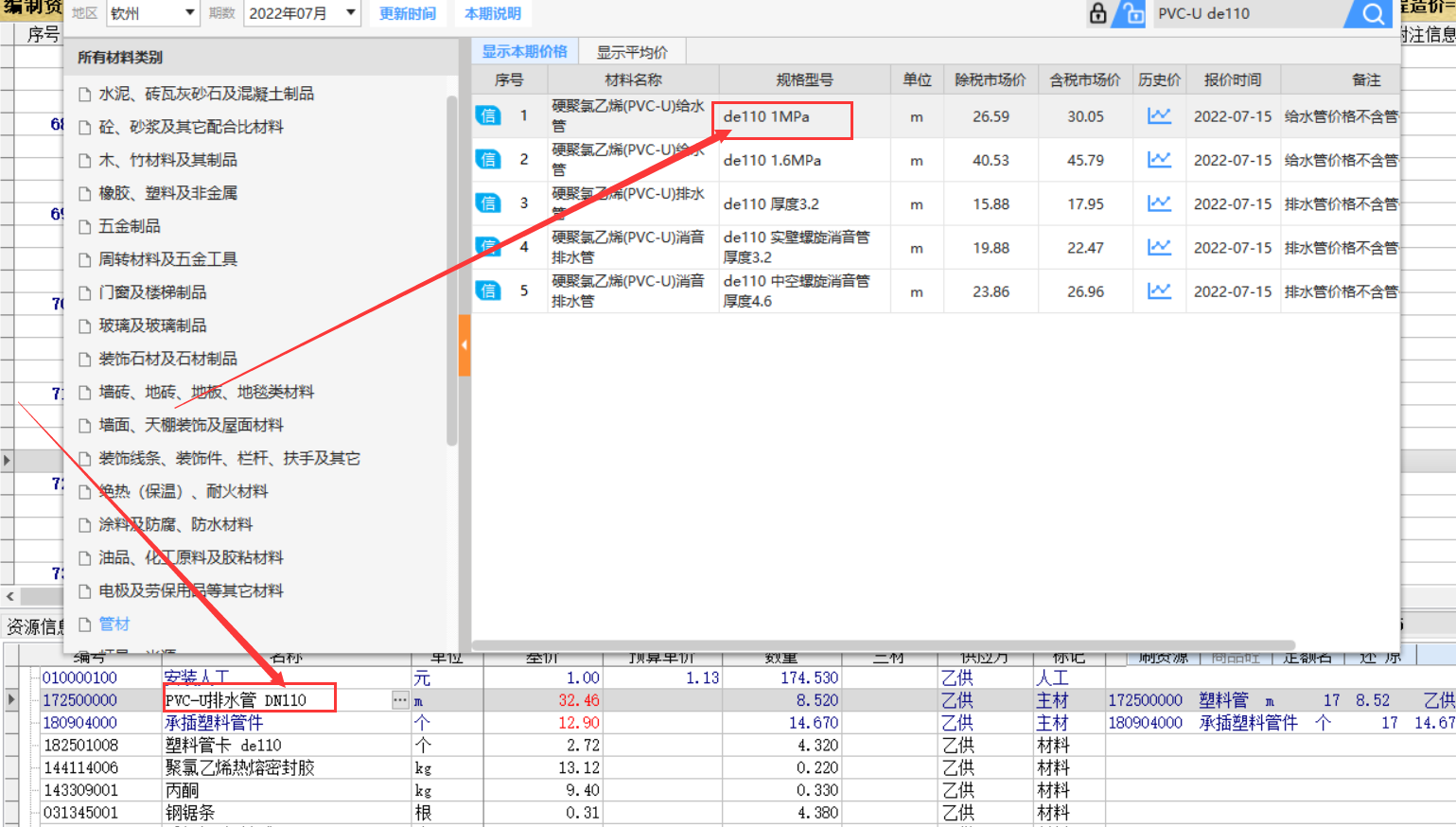Open the 期数 2022年07月 dropdown

[x=302, y=13]
